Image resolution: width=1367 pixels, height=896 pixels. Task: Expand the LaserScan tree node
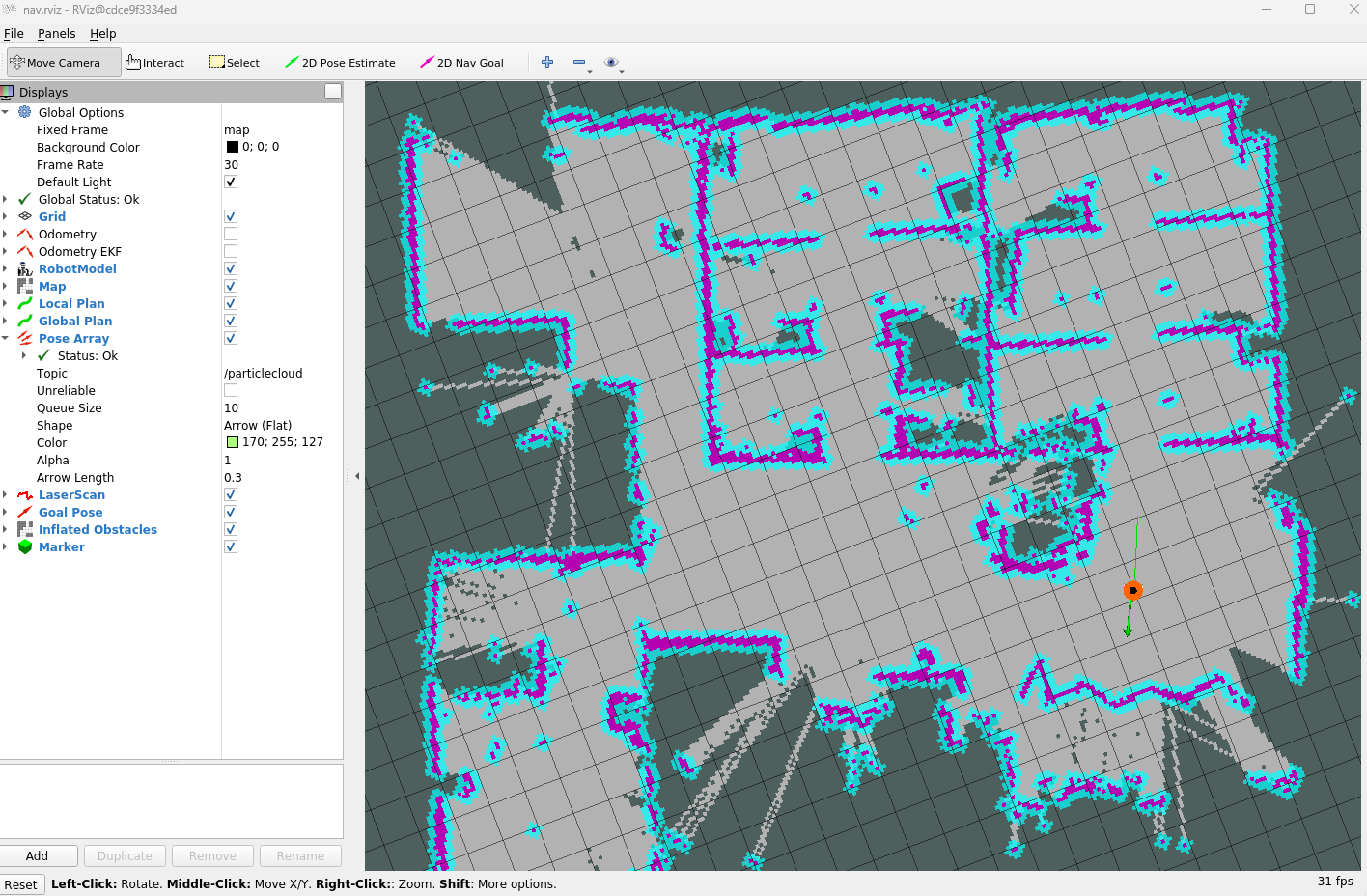5,494
